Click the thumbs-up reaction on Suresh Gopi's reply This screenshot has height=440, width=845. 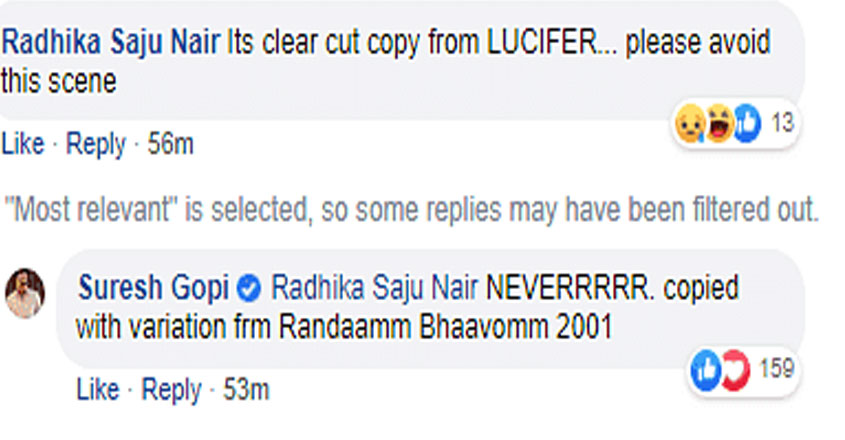coord(706,370)
